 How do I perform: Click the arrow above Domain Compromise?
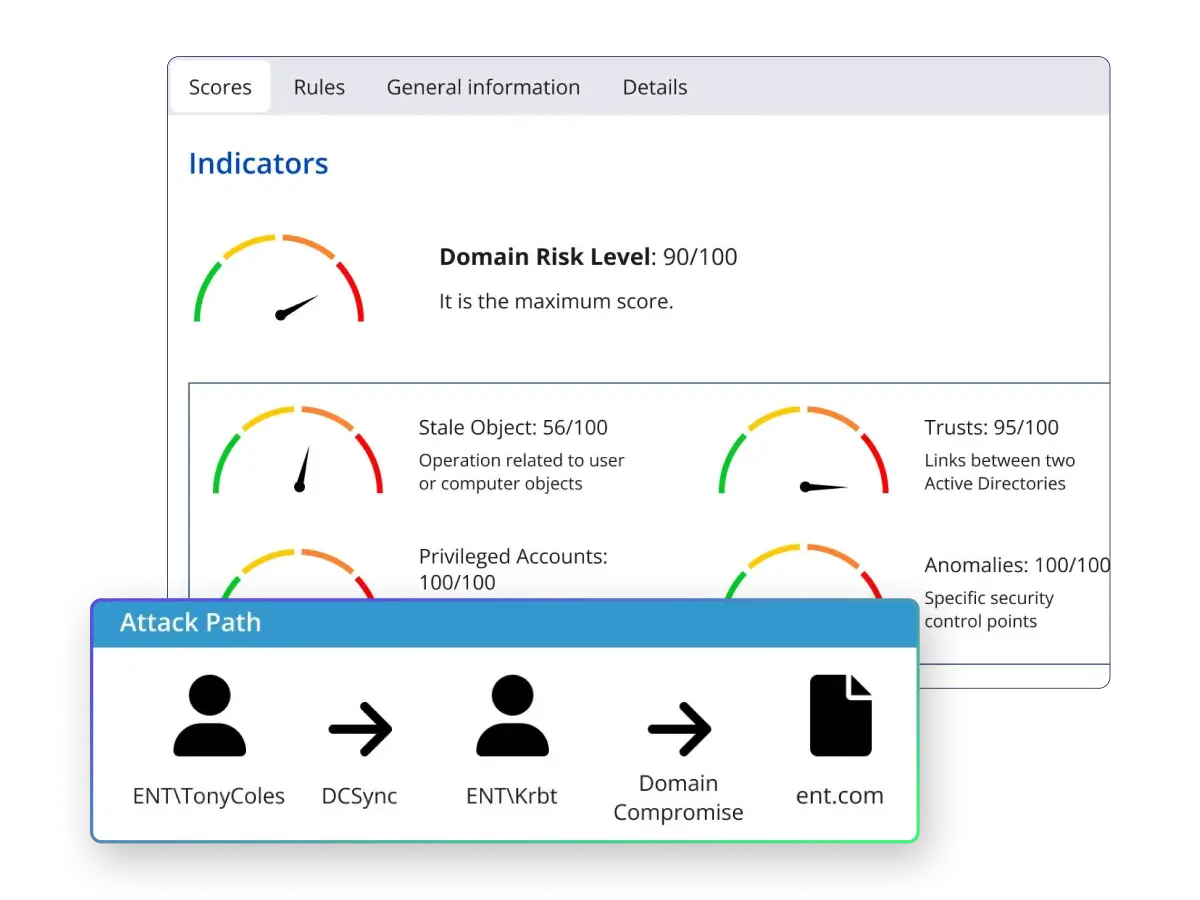(x=679, y=728)
